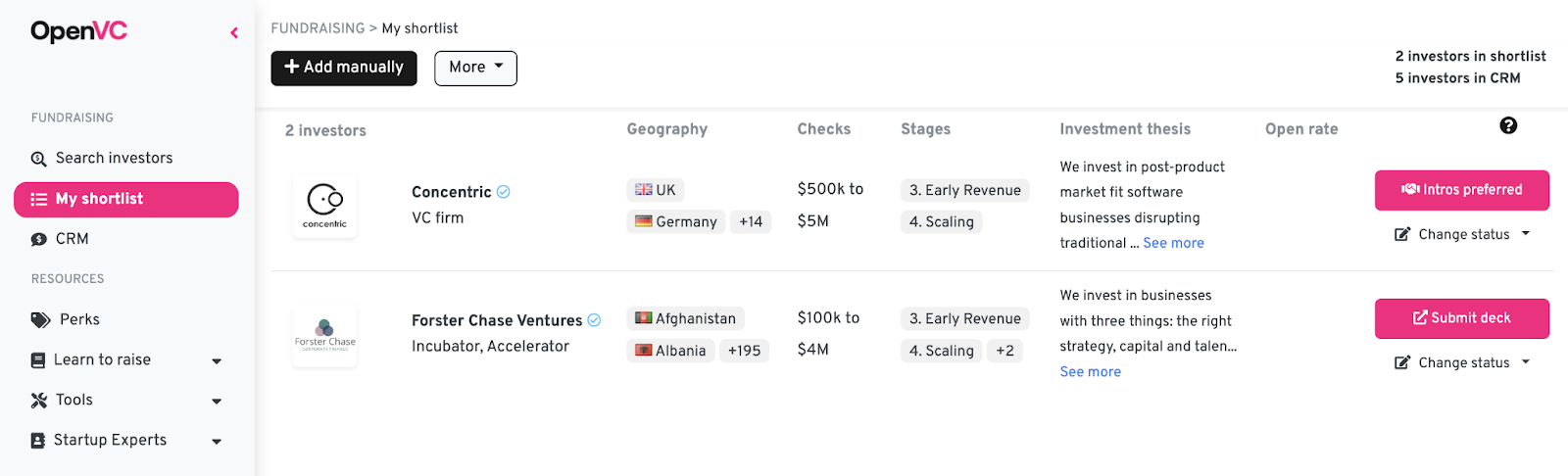The image size is (1568, 476).
Task: Expand the Learn to raise menu
Action: point(126,359)
